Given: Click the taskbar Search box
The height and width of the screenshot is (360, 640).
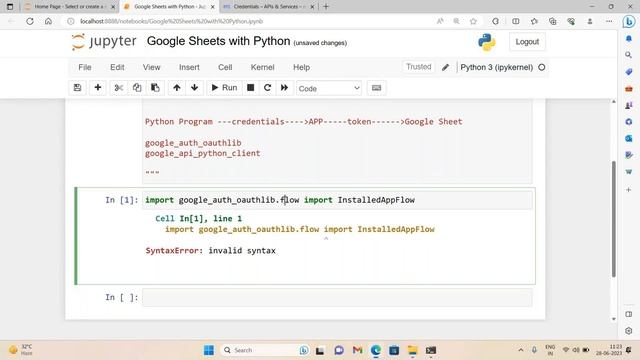Looking at the screenshot, I should (x=264, y=350).
